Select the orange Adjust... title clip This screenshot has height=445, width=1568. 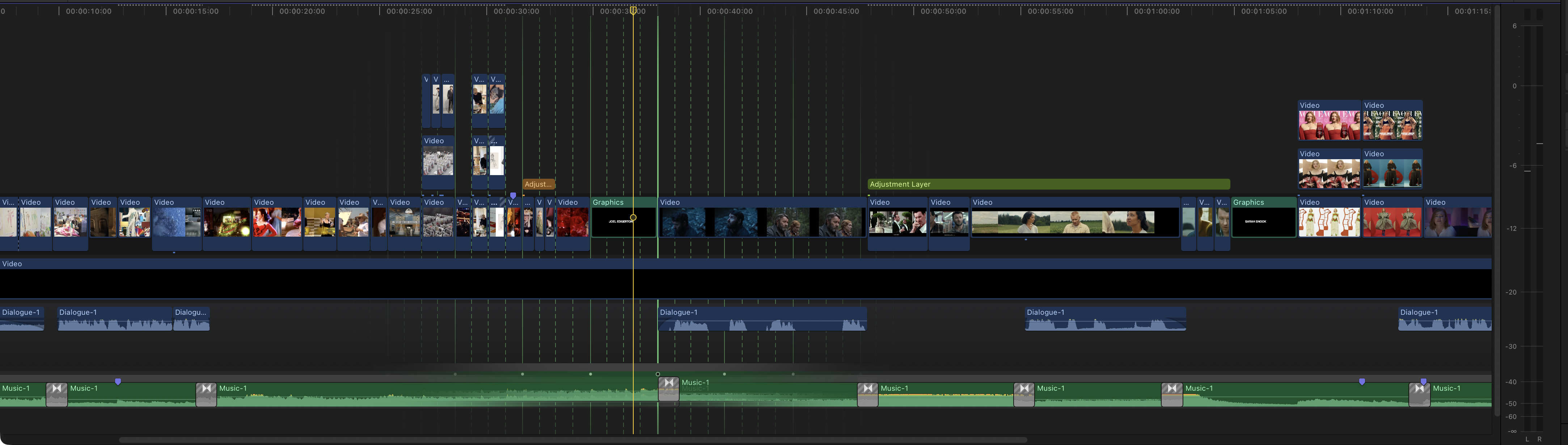(x=538, y=184)
